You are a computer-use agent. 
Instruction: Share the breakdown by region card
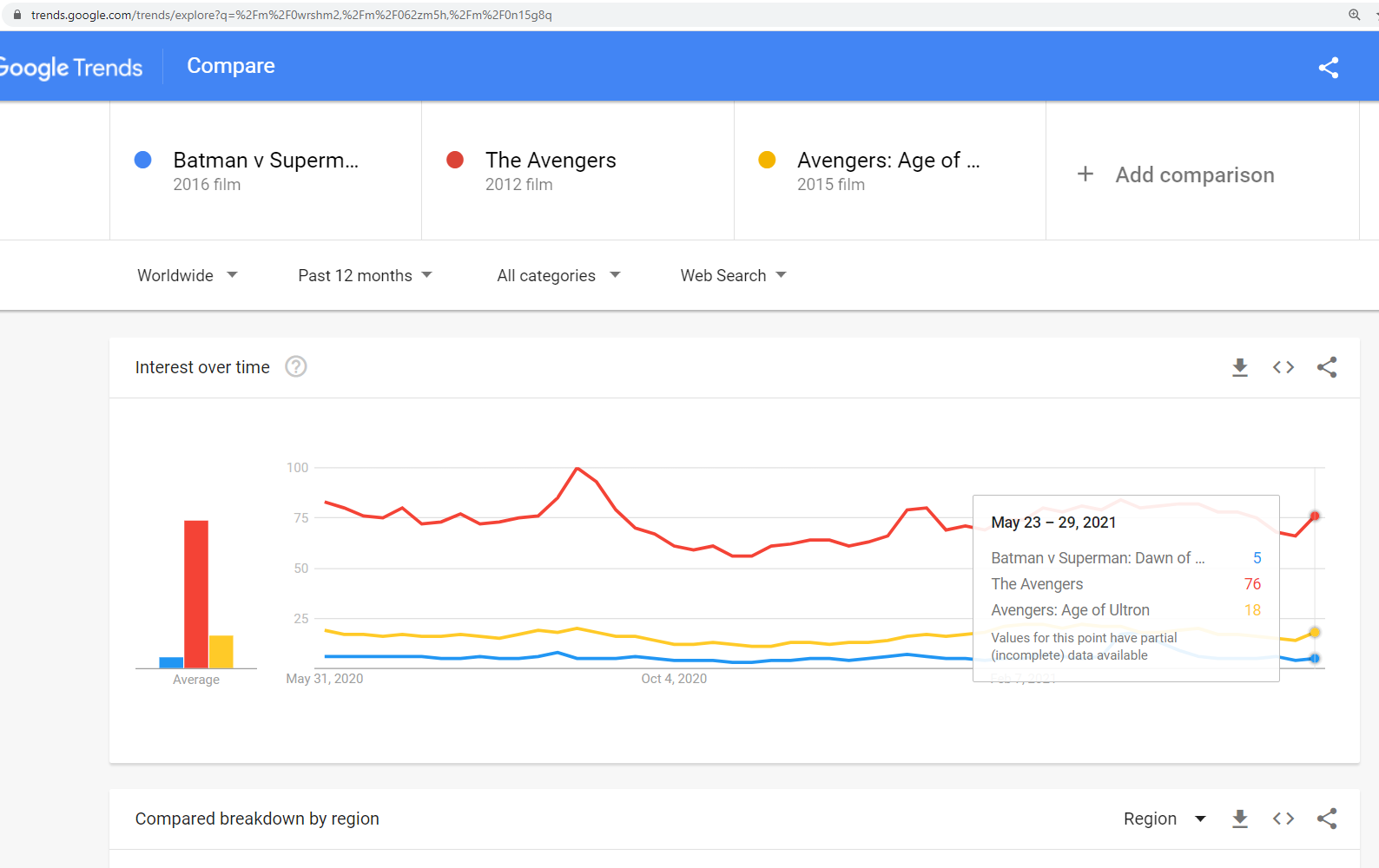point(1327,819)
